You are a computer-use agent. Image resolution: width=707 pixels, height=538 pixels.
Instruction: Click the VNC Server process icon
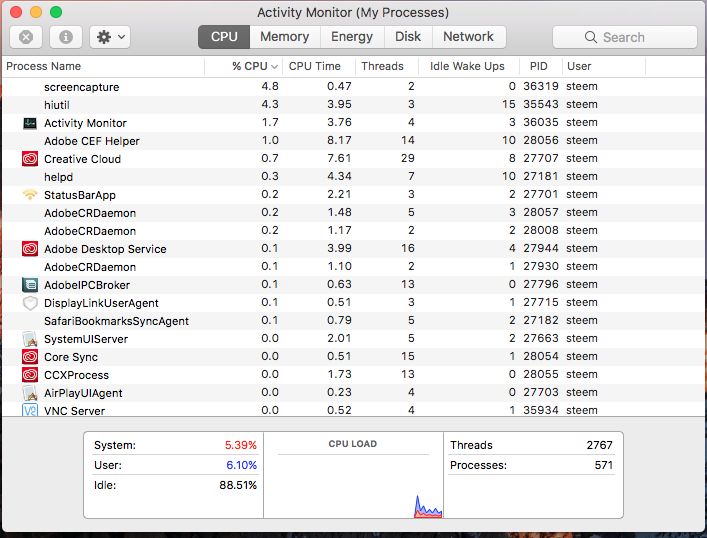point(30,410)
